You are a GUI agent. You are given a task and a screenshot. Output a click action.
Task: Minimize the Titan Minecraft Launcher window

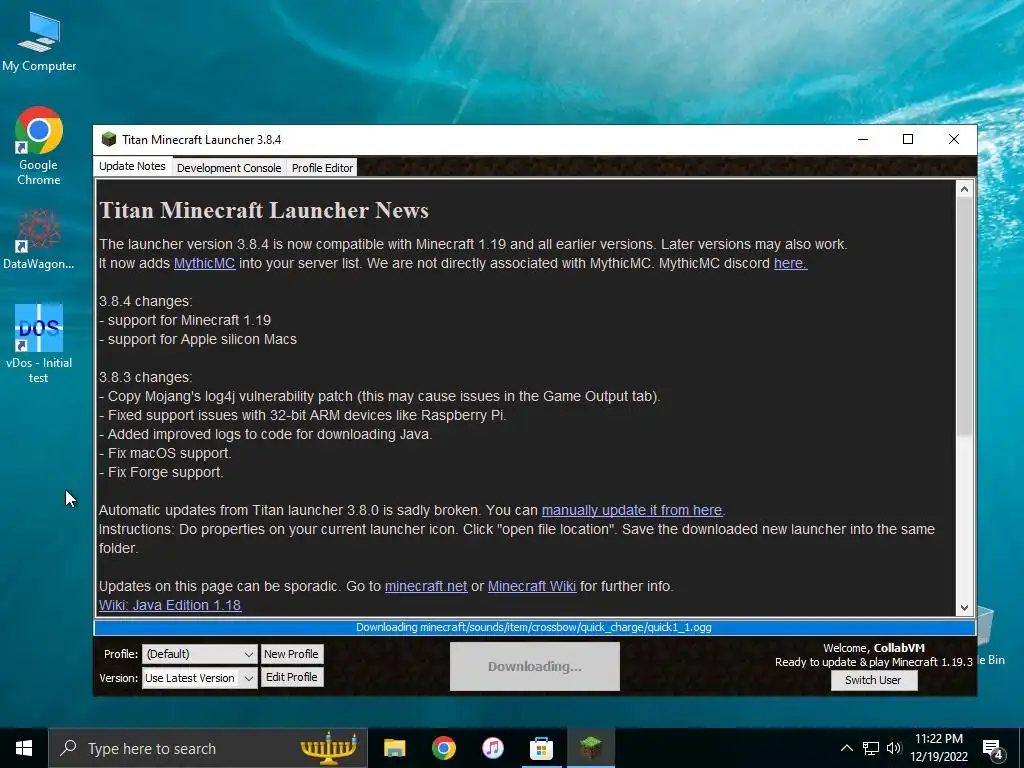click(x=863, y=139)
